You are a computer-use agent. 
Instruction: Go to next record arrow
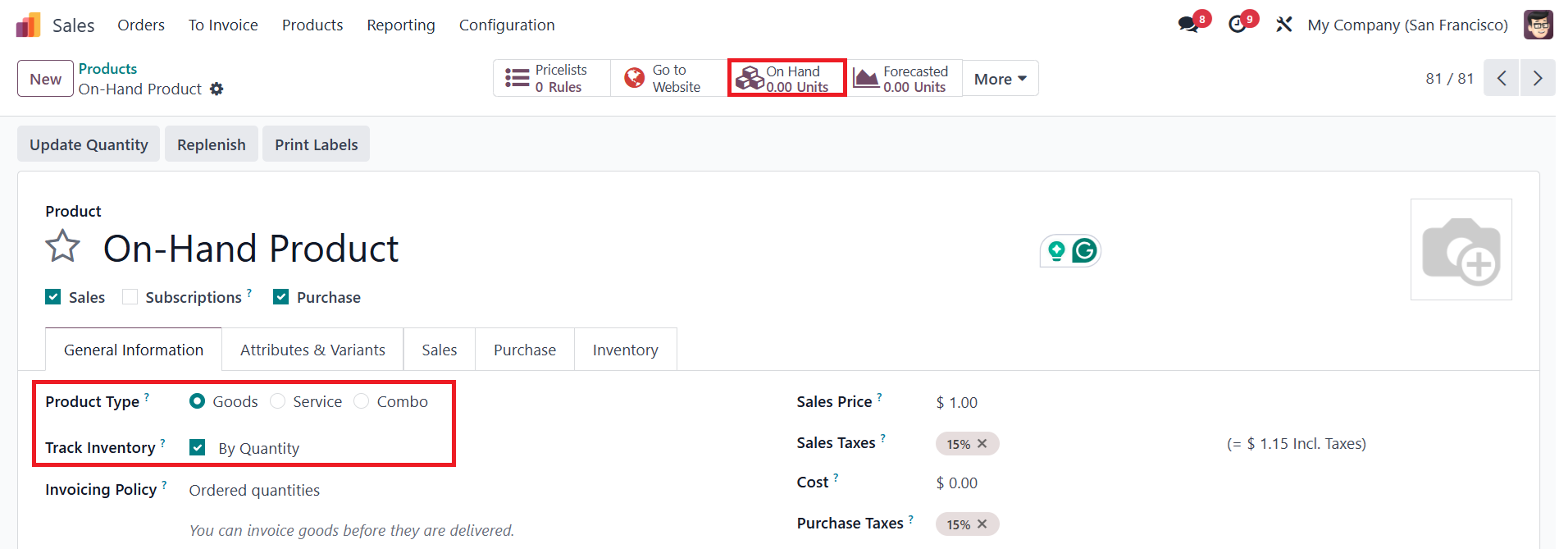1538,78
